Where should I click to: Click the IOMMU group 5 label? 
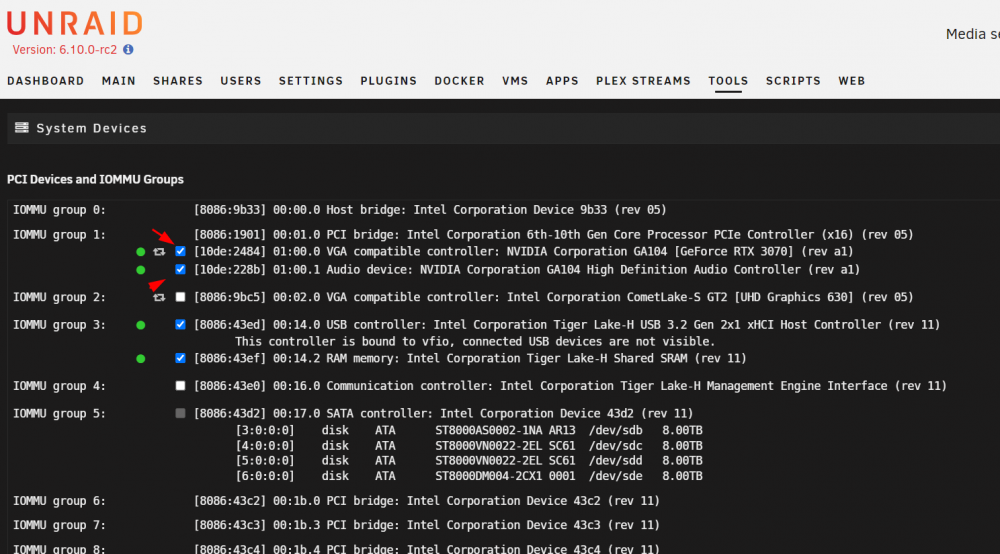[59, 413]
